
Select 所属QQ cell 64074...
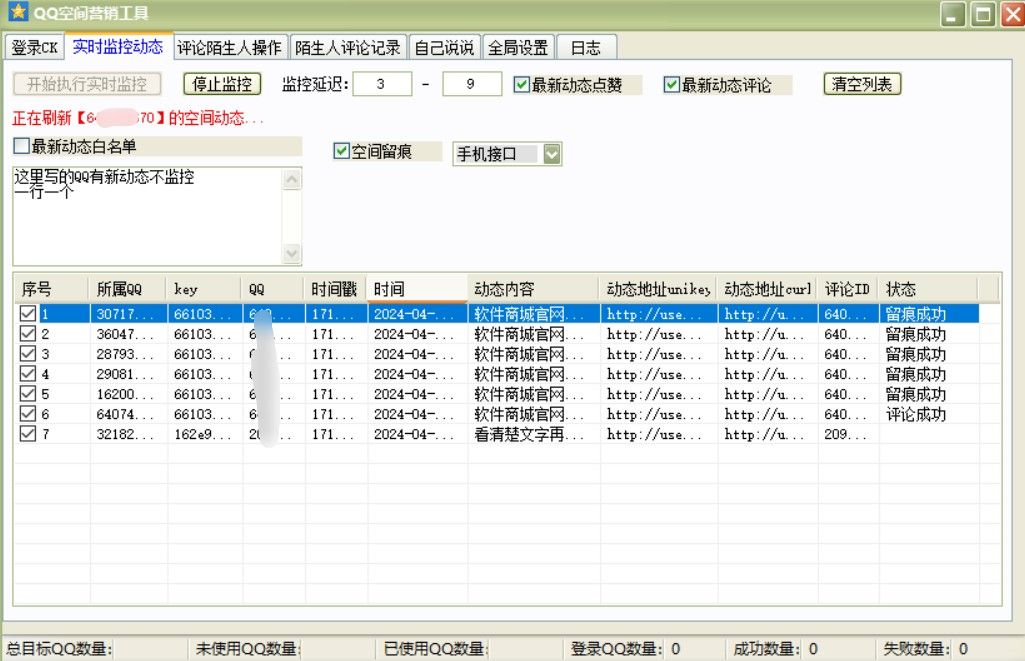click(x=128, y=414)
